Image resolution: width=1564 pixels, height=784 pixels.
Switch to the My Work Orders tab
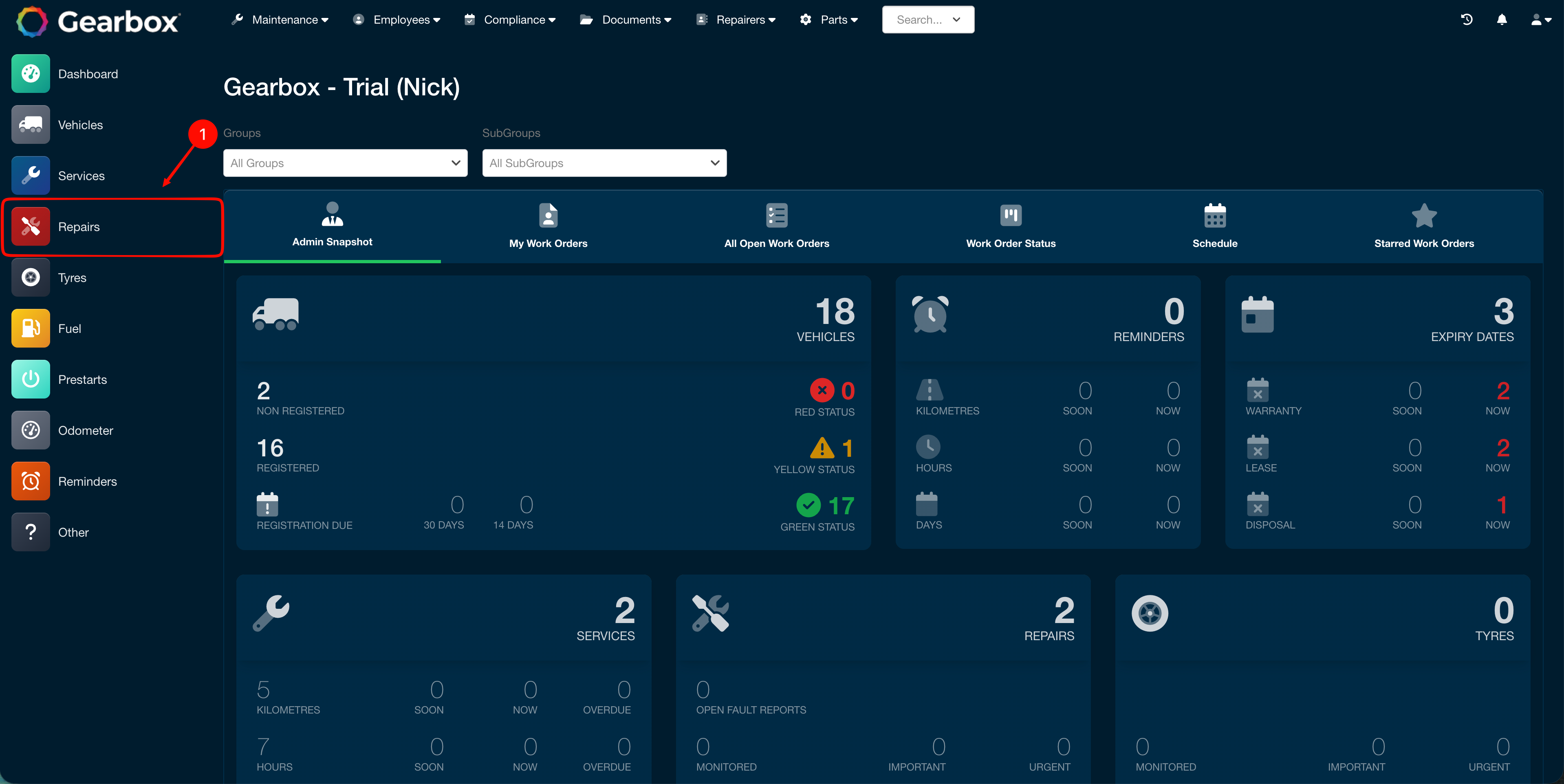click(548, 226)
